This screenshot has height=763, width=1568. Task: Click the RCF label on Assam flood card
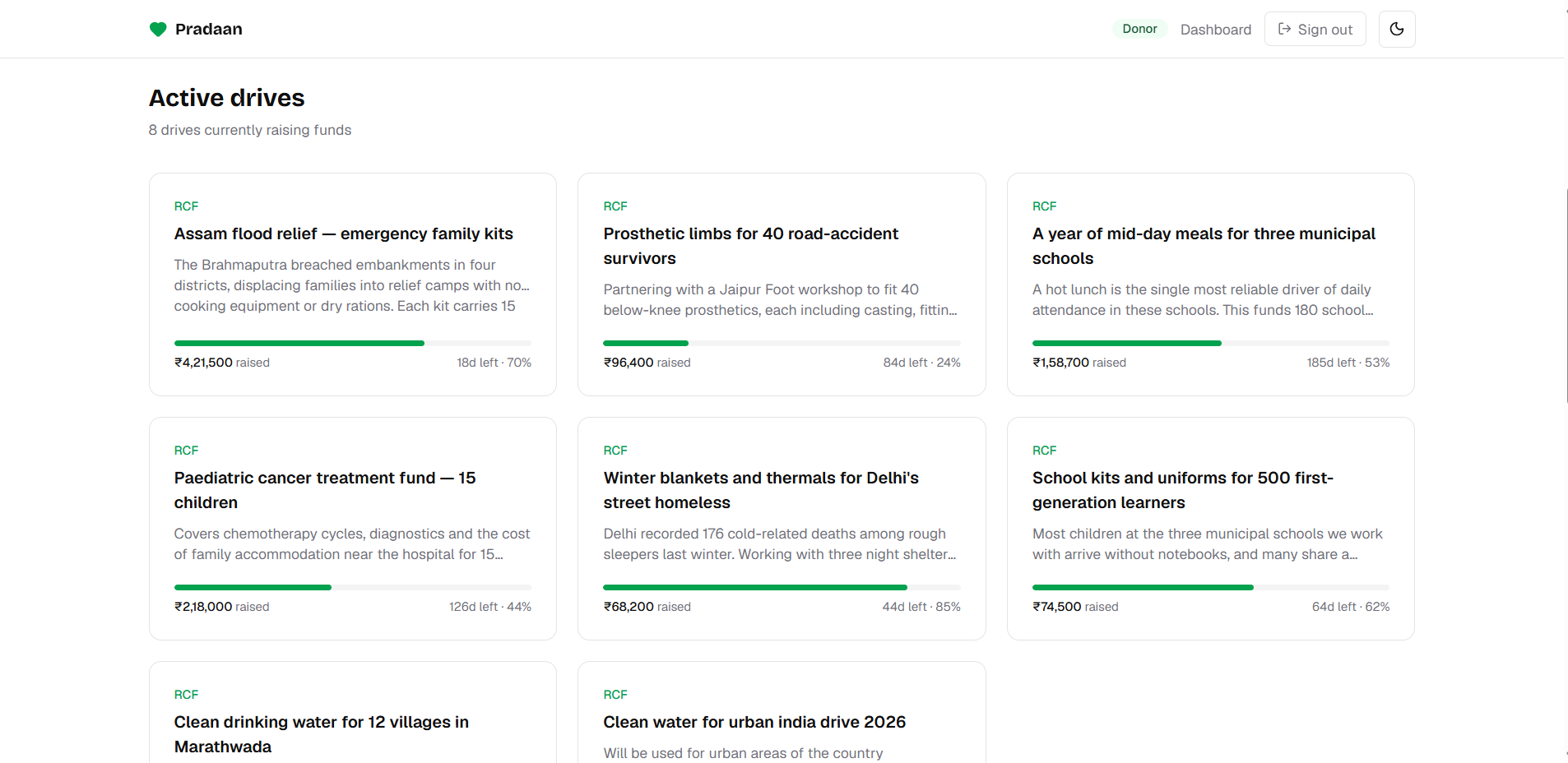pyautogui.click(x=186, y=206)
